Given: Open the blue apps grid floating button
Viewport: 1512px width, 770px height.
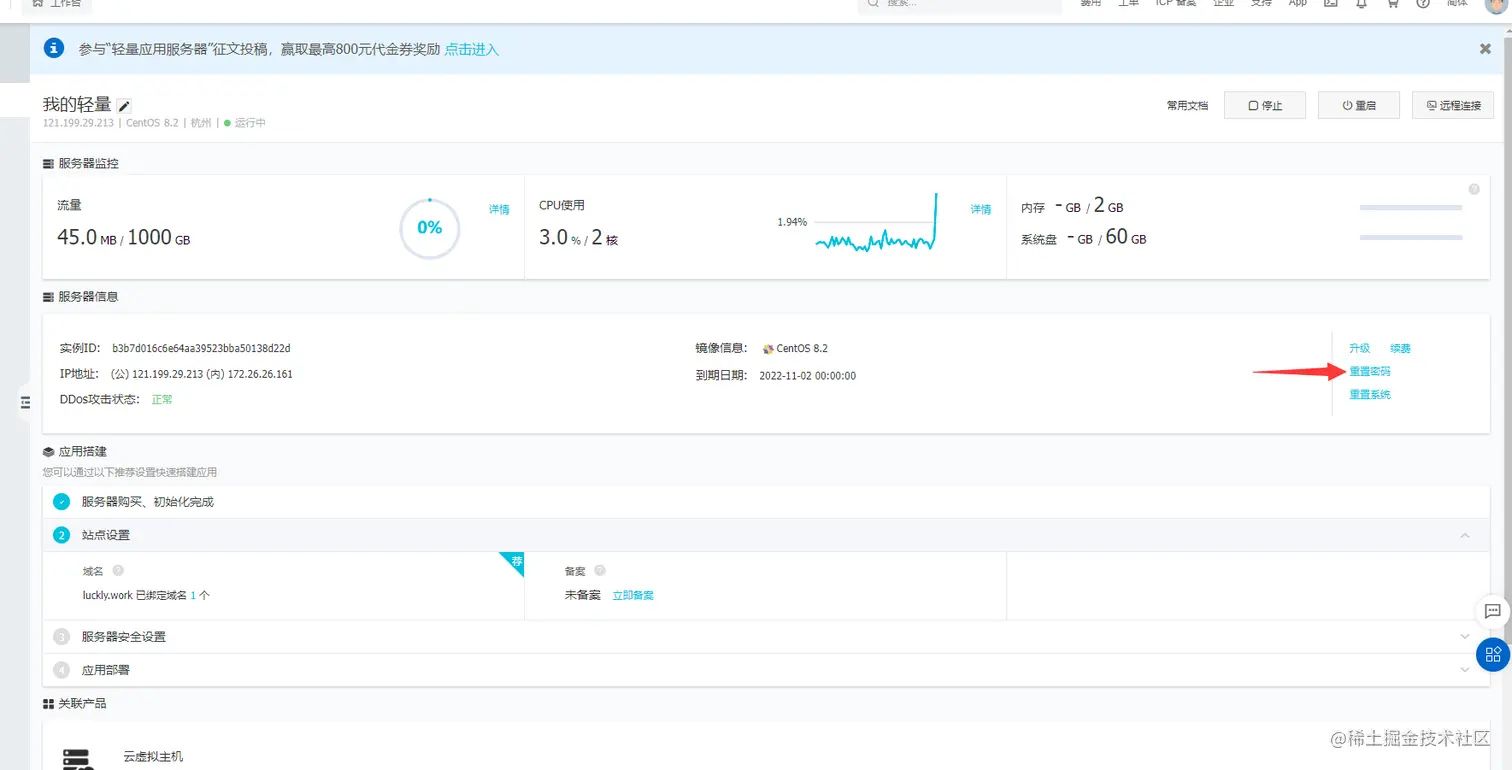Looking at the screenshot, I should tap(1493, 654).
